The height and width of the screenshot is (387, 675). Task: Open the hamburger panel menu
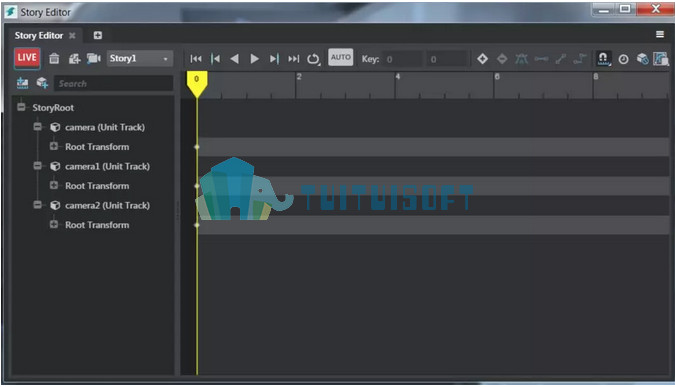click(660, 34)
